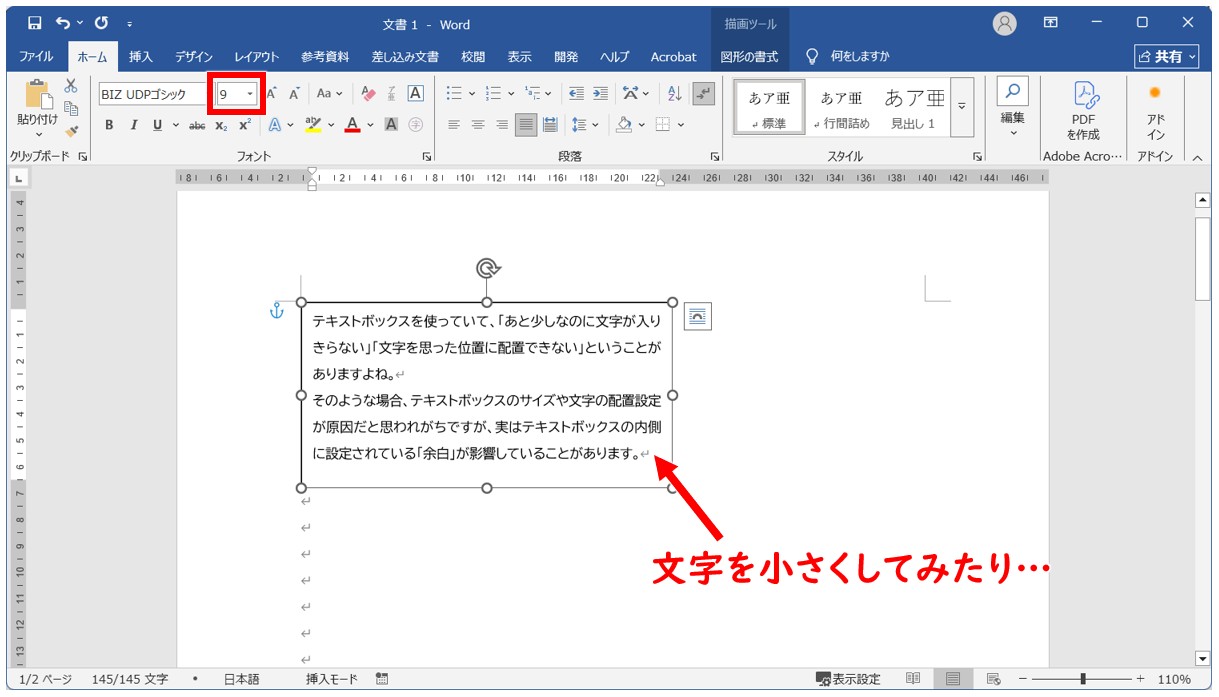
Task: Undo the last action
Action: point(65,23)
